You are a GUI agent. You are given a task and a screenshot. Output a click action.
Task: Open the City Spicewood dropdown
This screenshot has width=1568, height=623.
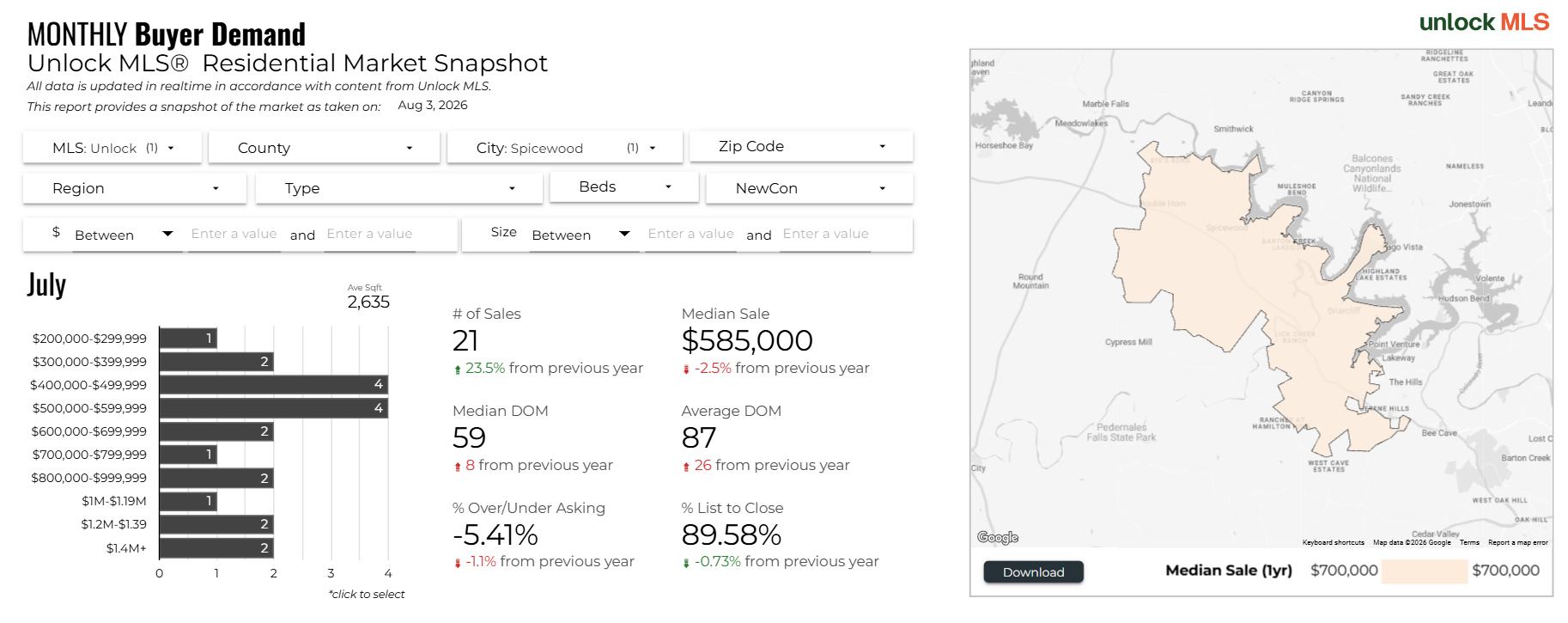[x=565, y=148]
